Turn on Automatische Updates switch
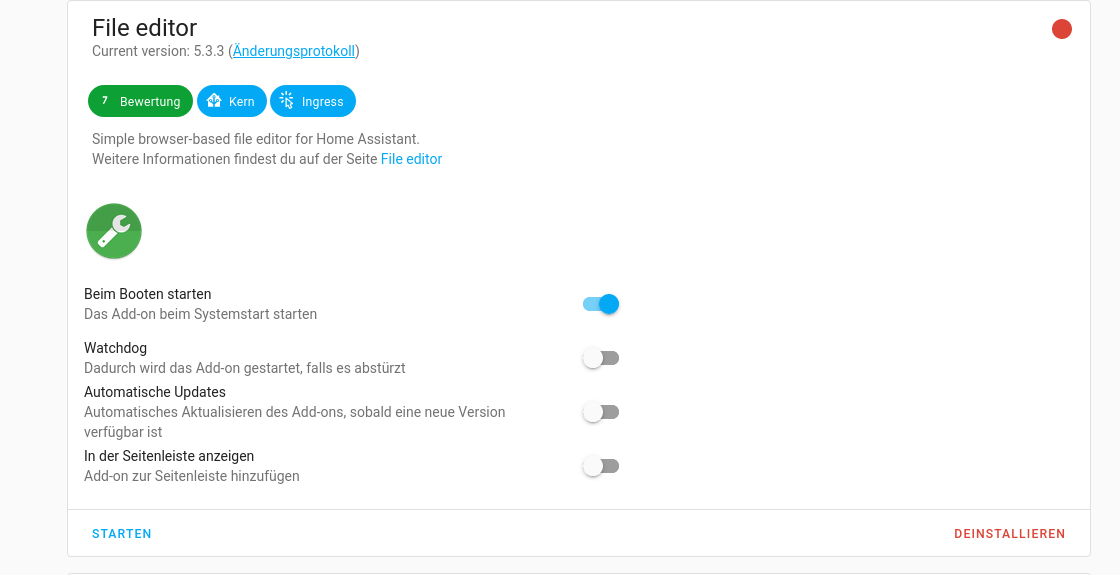1120x575 pixels. (x=601, y=412)
